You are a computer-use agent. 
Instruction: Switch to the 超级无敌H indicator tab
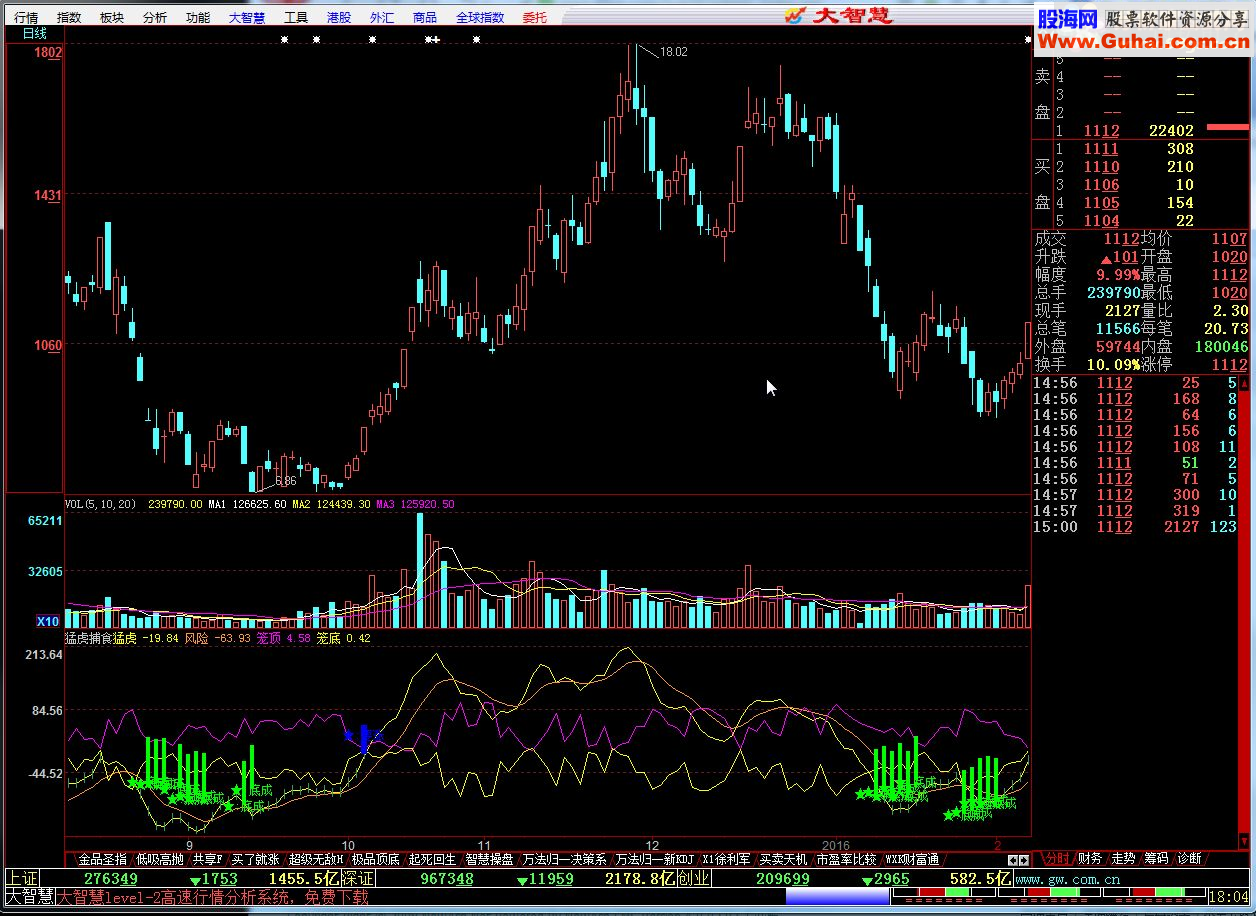pos(316,859)
